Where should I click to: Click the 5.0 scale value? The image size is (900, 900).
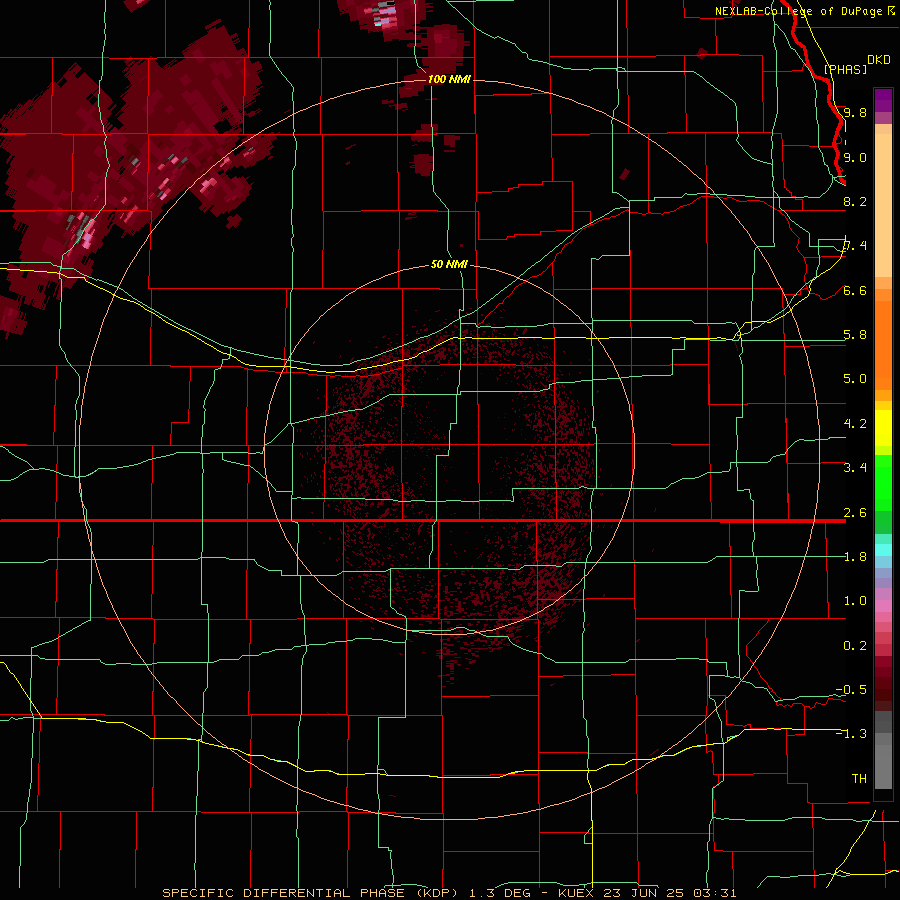click(855, 379)
